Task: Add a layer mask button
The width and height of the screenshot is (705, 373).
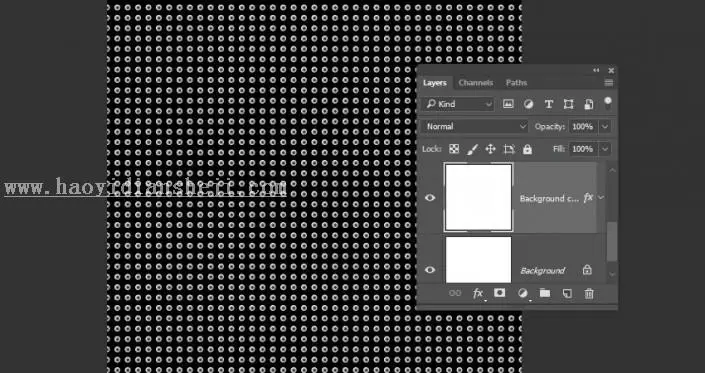Action: pyautogui.click(x=500, y=293)
